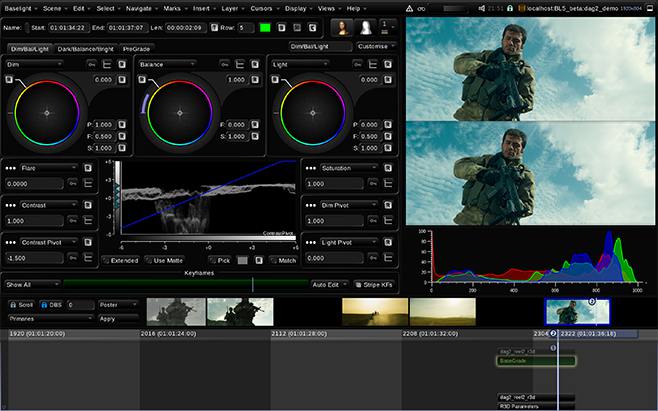Click small square icon left of Dim wheel
This screenshot has height=411, width=658.
9,79
